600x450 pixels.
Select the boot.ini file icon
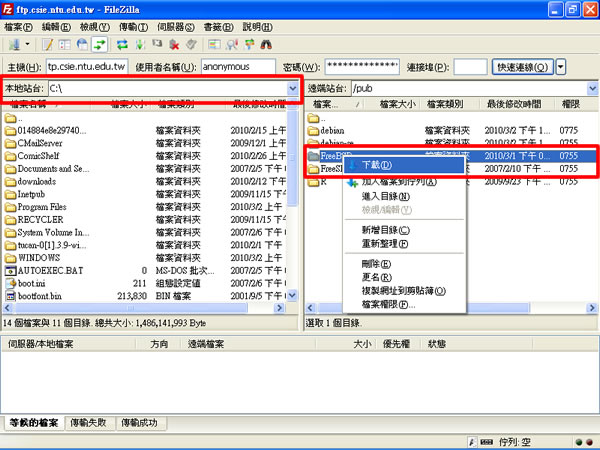[10, 284]
